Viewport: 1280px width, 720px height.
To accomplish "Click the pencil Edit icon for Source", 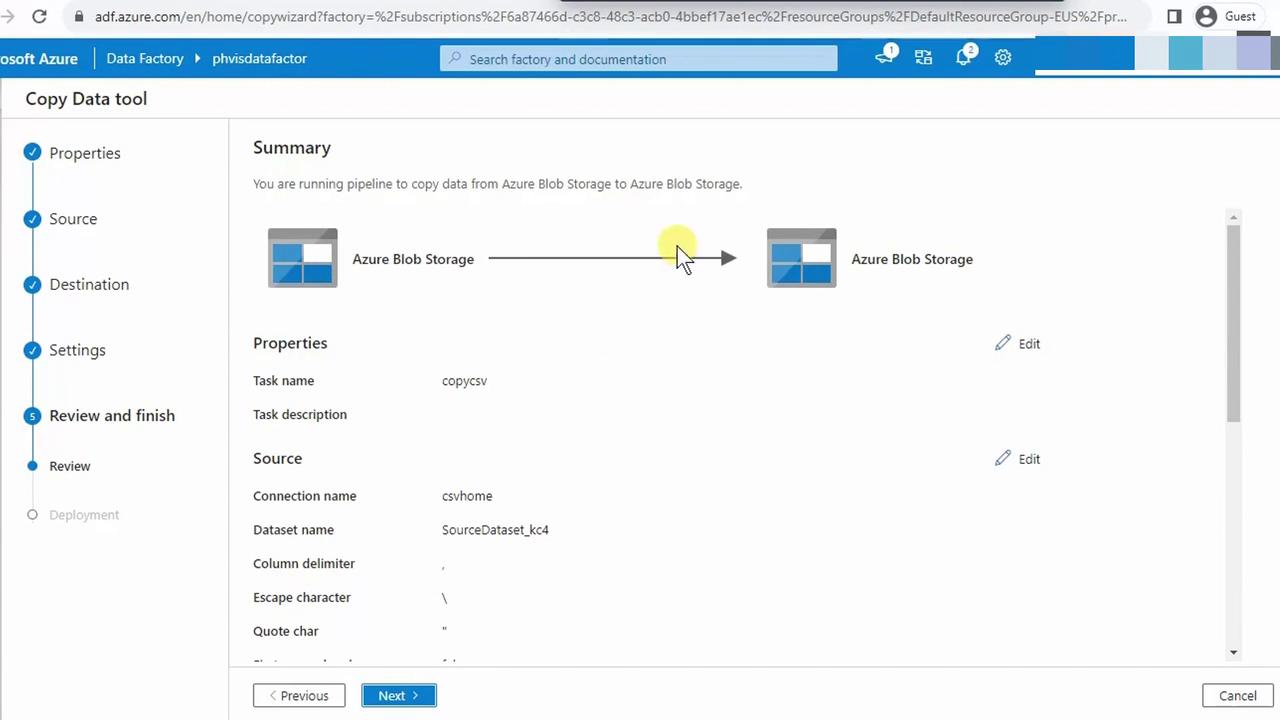I will point(1003,458).
